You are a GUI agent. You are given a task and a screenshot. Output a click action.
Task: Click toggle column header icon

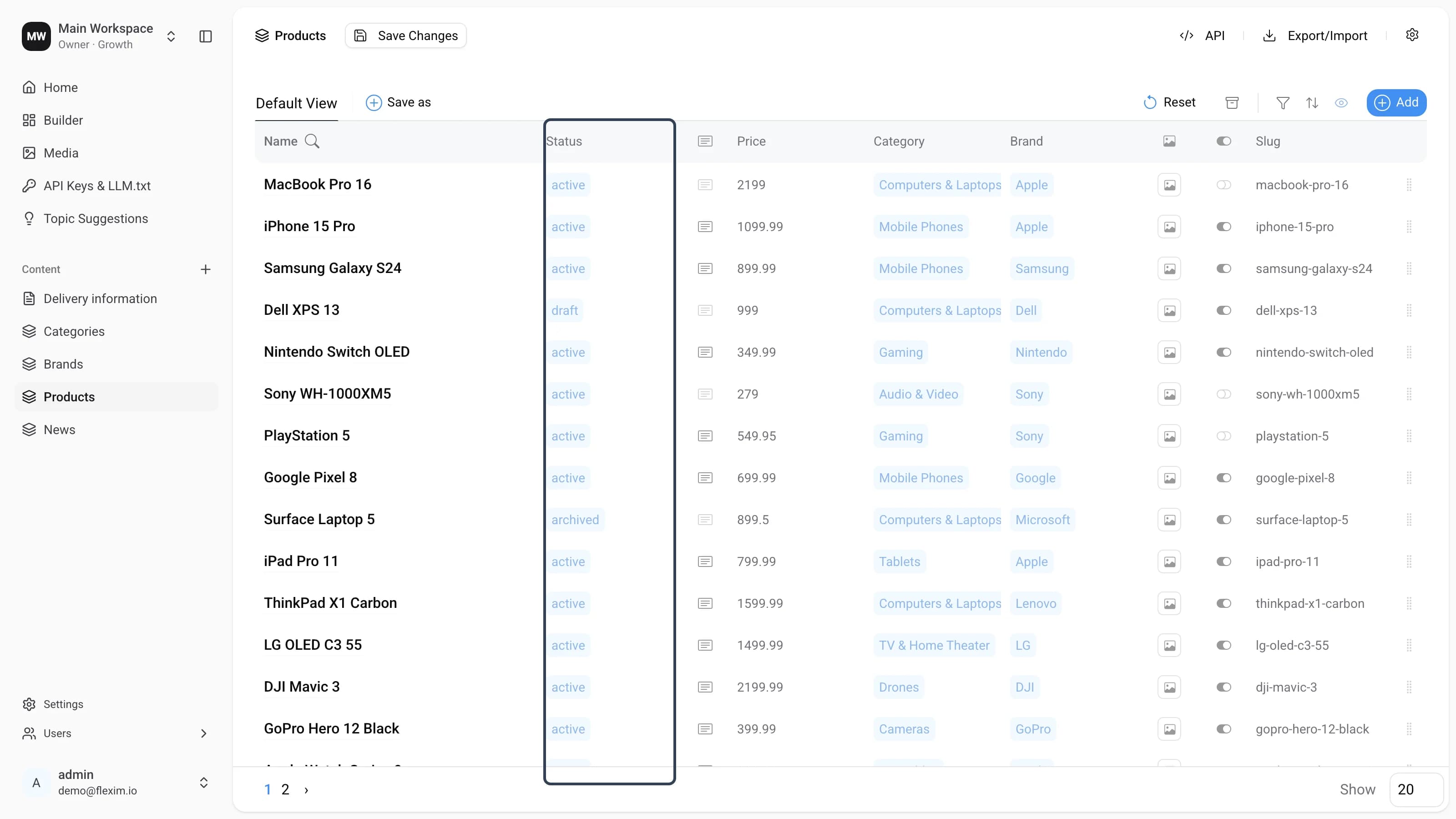click(1223, 142)
